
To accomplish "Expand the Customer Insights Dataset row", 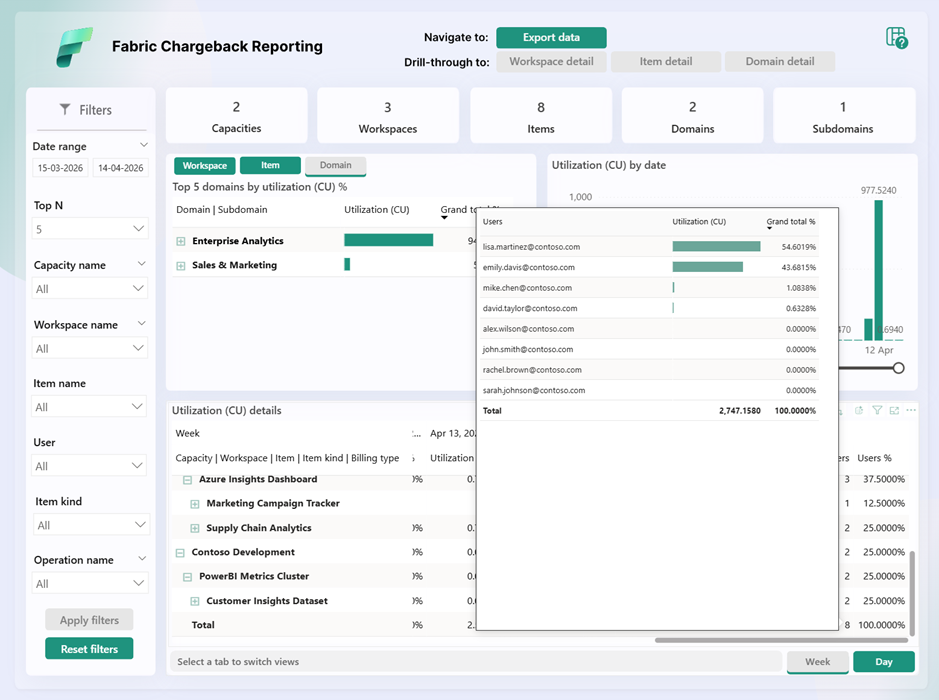I will click(195, 601).
